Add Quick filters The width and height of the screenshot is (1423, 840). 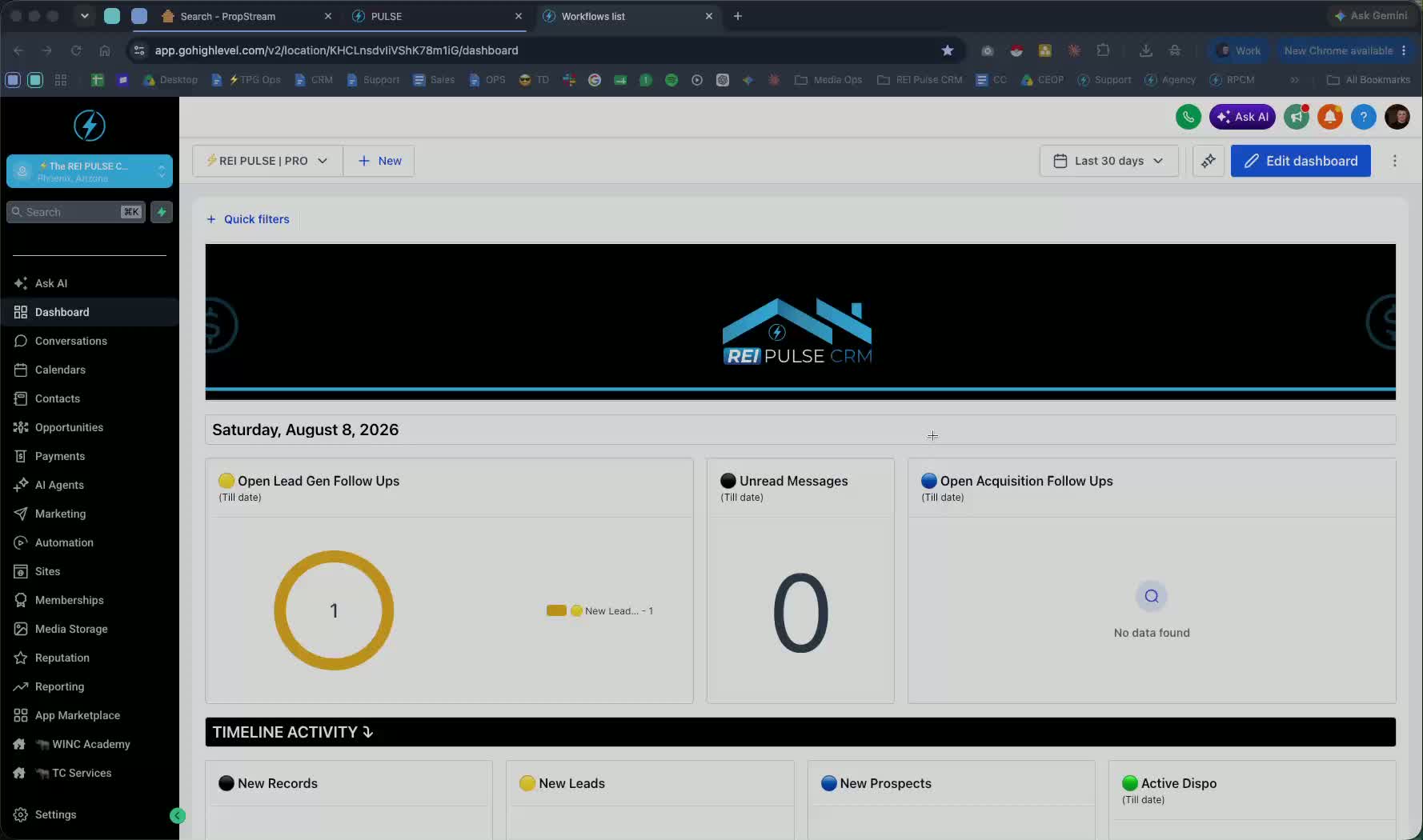pyautogui.click(x=248, y=219)
